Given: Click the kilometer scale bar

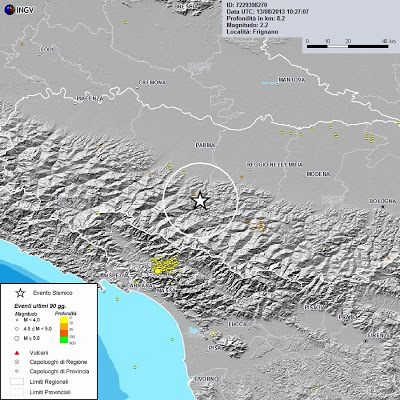Looking at the screenshot, I should pos(347,47).
